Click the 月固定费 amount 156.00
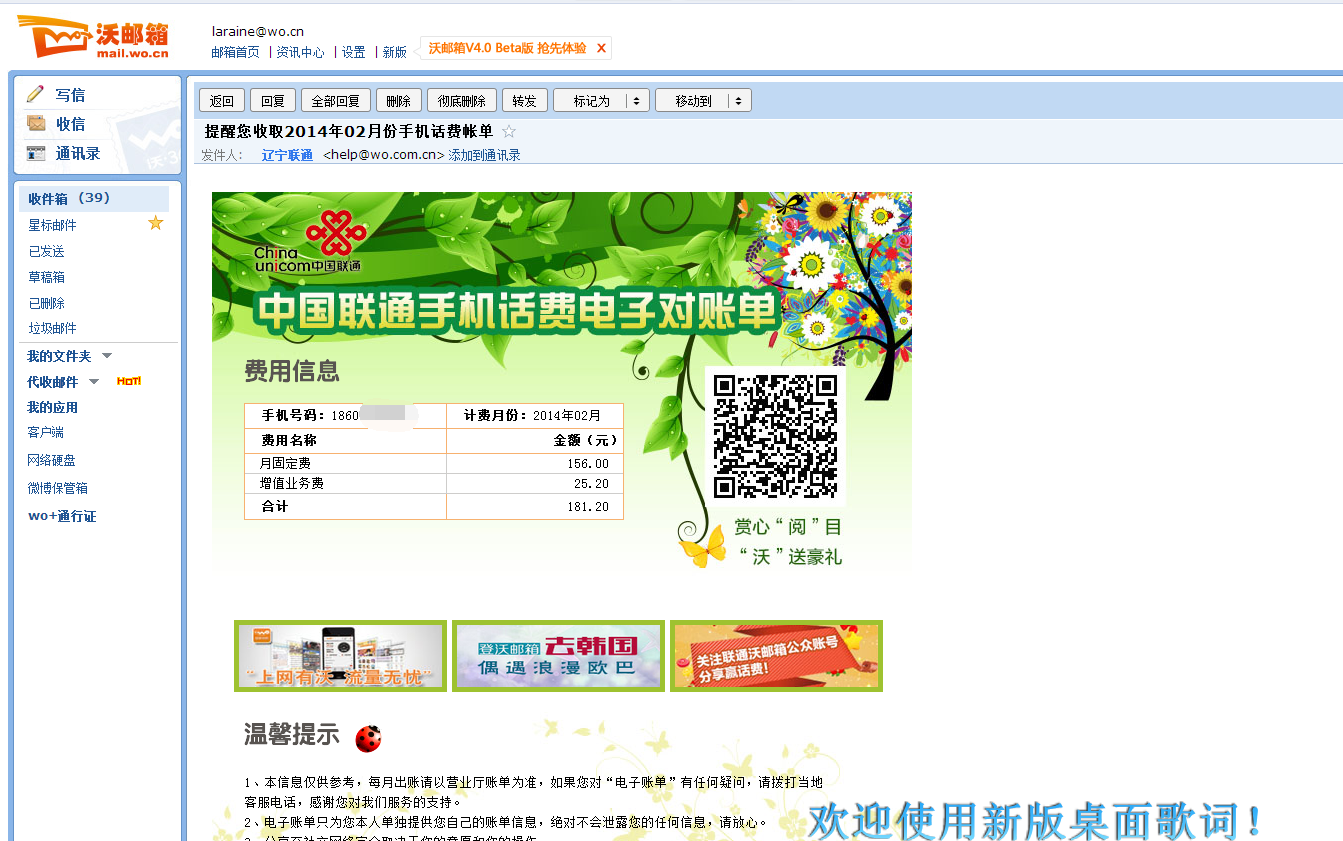The image size is (1343, 841). coord(588,464)
